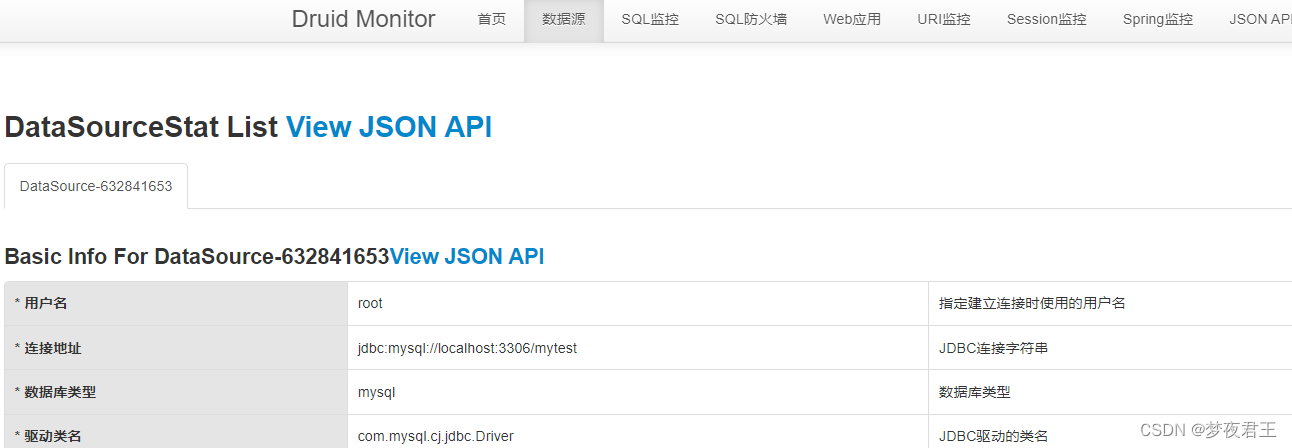Open Spring监控 in navbar
Image resolution: width=1292 pixels, height=448 pixels.
tap(1158, 19)
